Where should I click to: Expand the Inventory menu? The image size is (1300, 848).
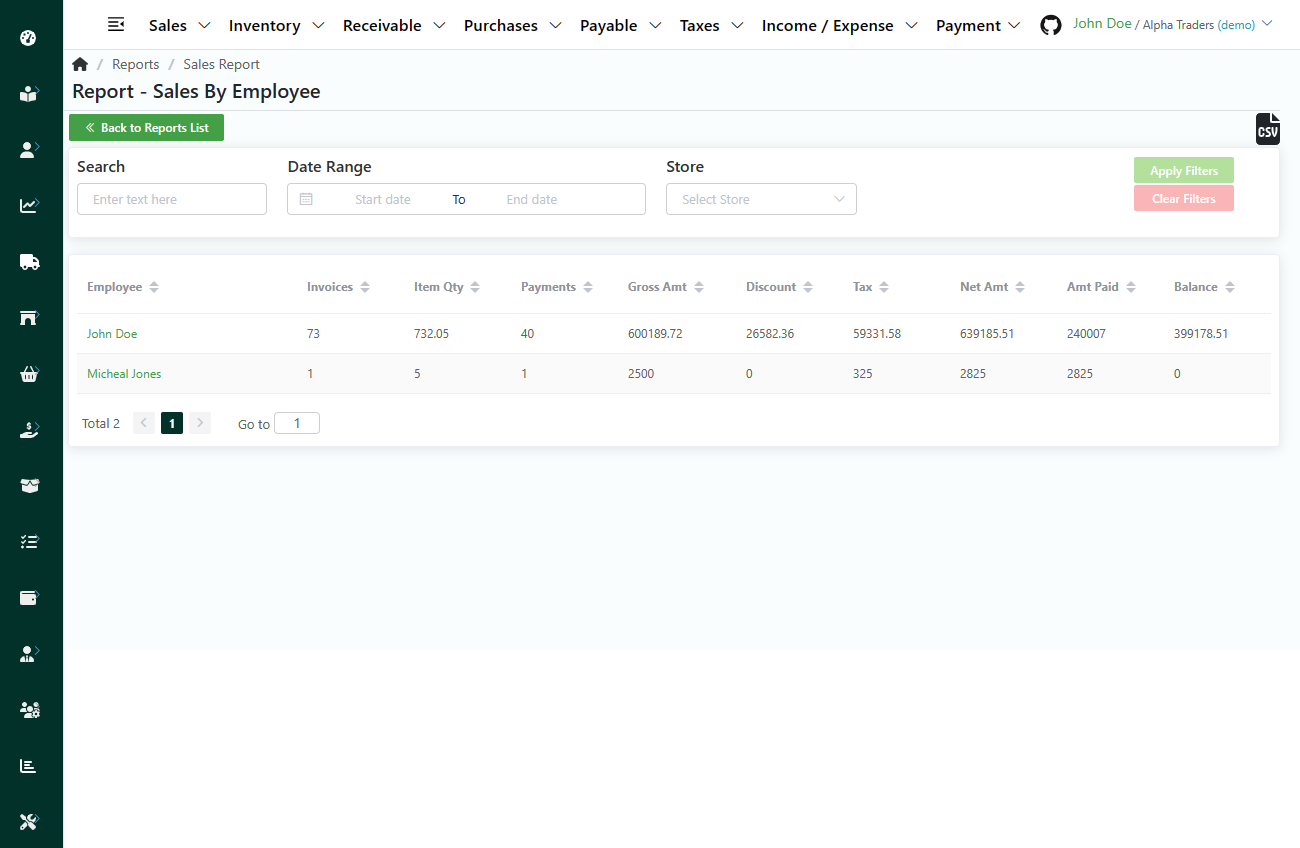pos(277,26)
